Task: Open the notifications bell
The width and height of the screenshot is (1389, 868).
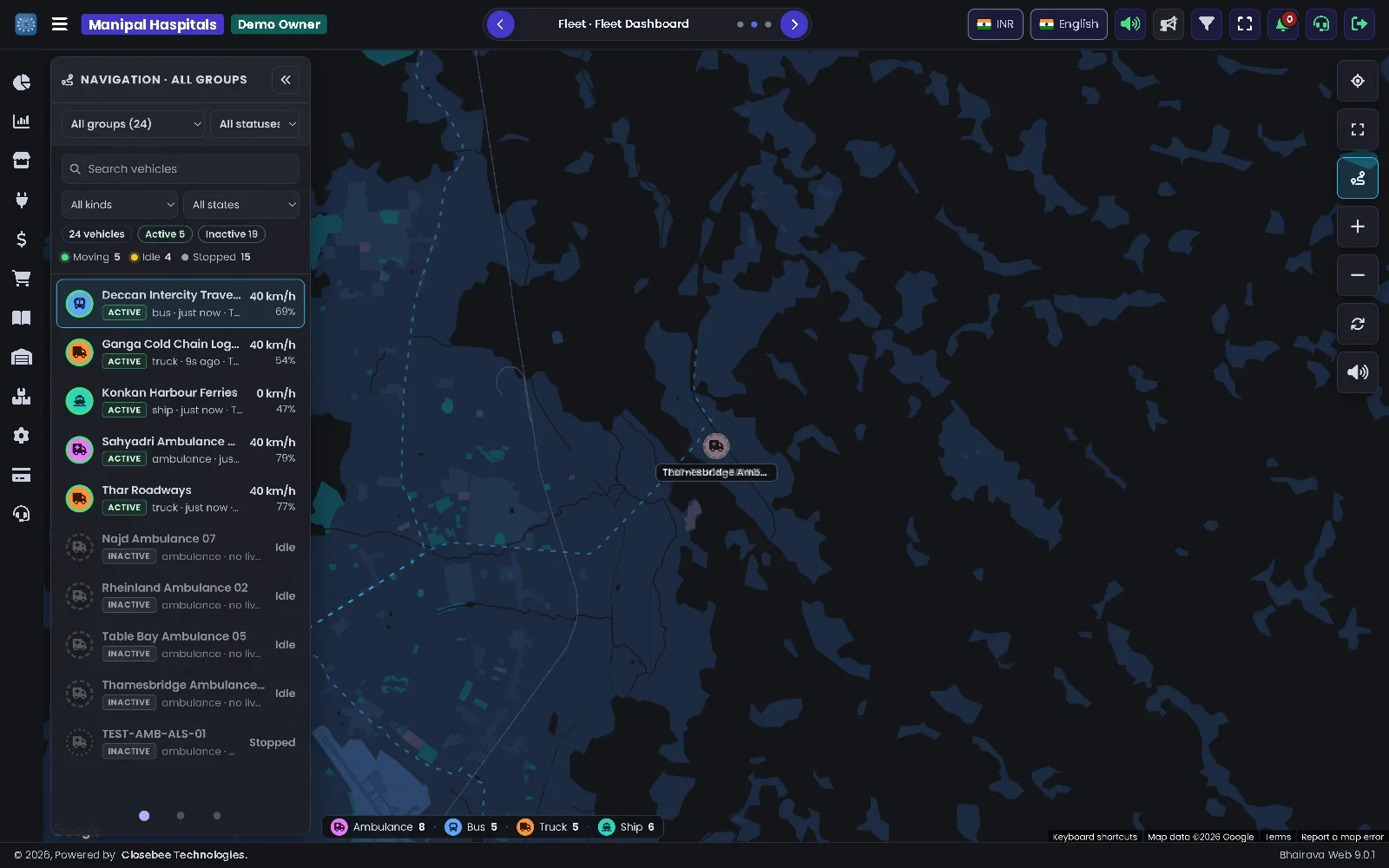Action: point(1283,24)
